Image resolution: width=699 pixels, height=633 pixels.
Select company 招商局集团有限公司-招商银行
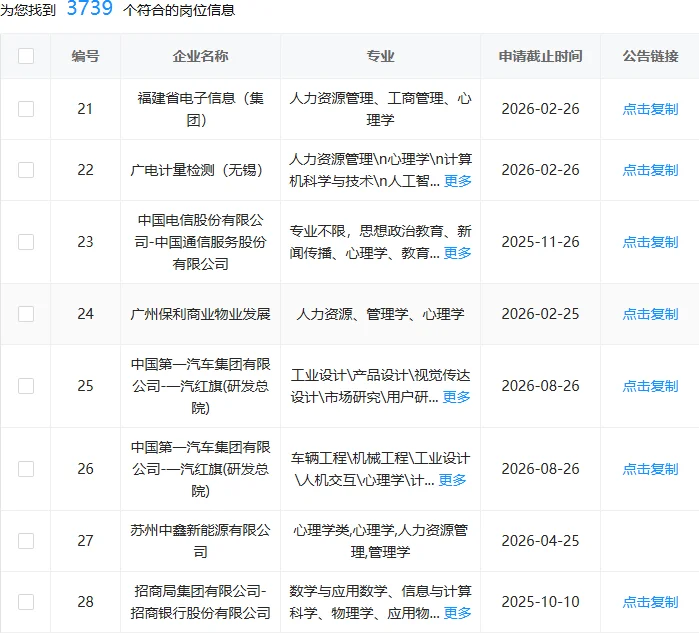[200, 602]
